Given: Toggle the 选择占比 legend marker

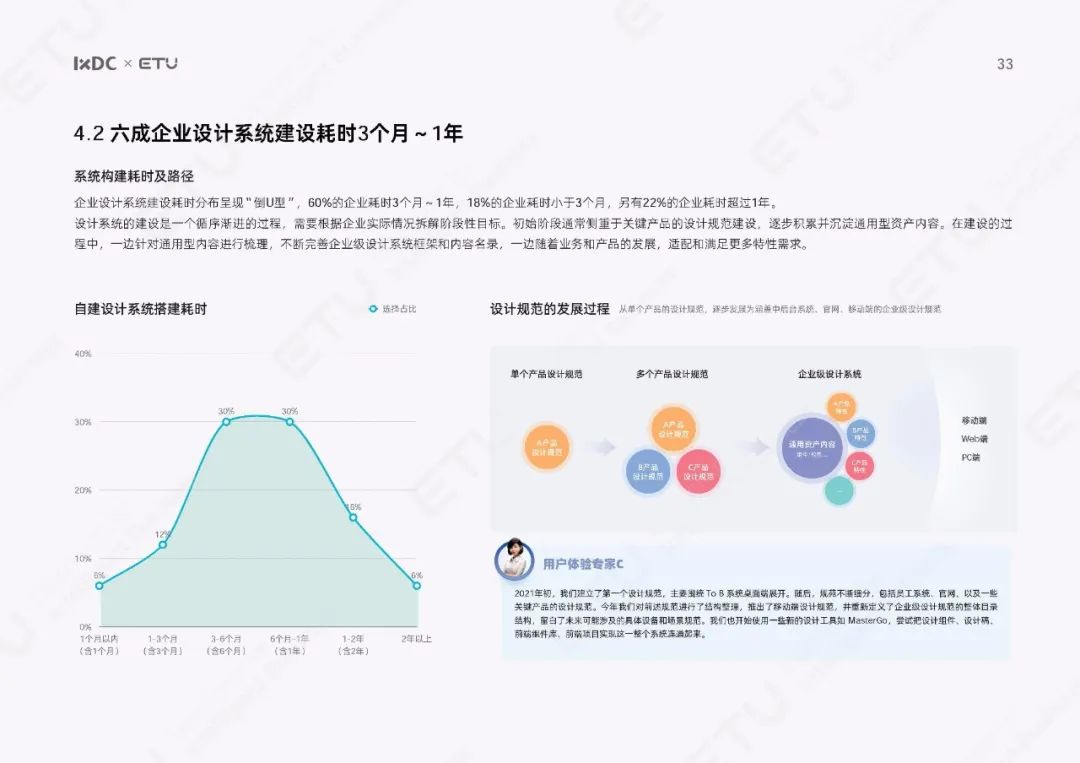Looking at the screenshot, I should [373, 309].
